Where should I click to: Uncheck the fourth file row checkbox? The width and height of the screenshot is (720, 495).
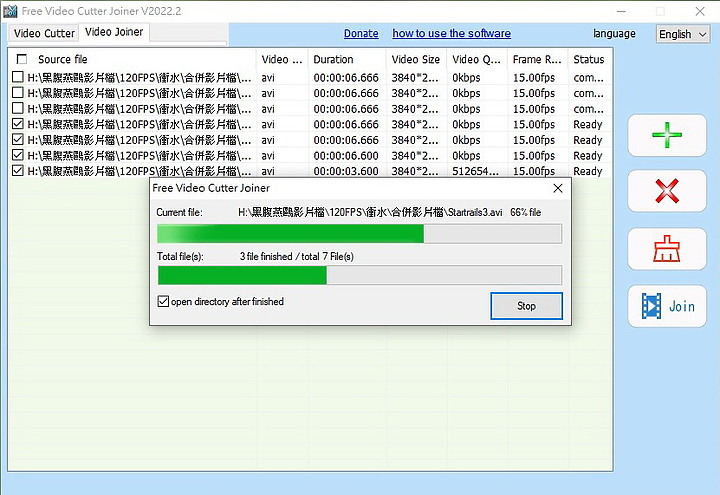[17, 124]
